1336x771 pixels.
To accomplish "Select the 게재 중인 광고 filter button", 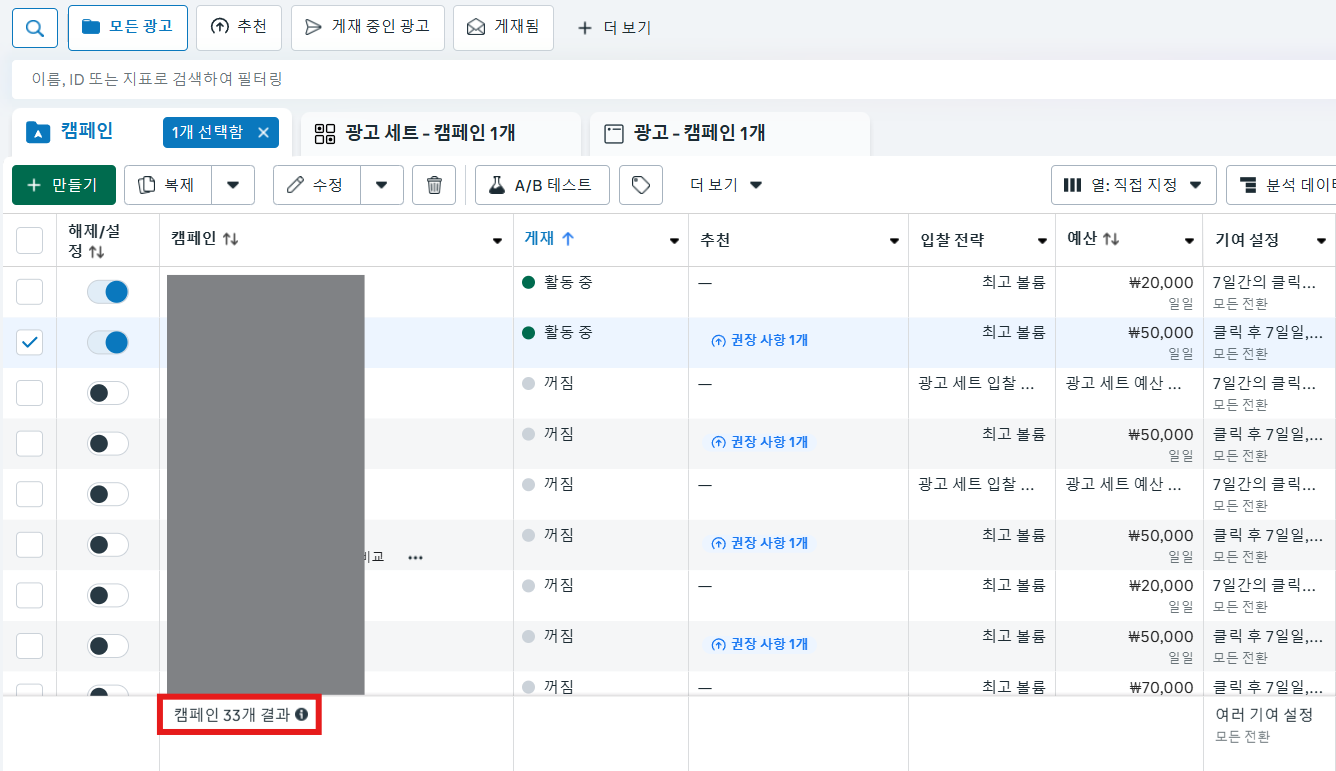I will 367,27.
